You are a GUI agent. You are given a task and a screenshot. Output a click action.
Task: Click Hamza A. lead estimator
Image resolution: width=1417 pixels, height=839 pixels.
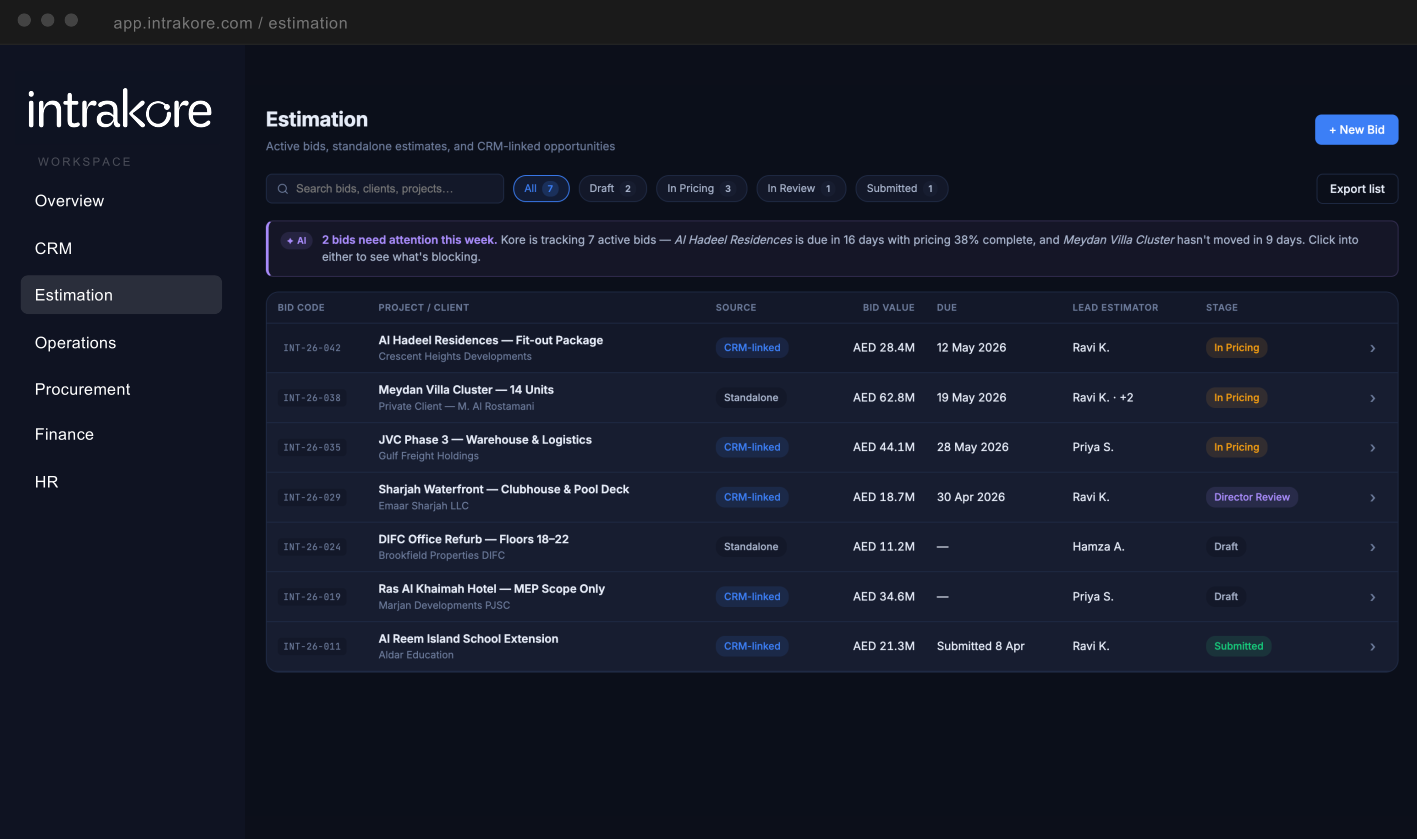coord(1099,547)
